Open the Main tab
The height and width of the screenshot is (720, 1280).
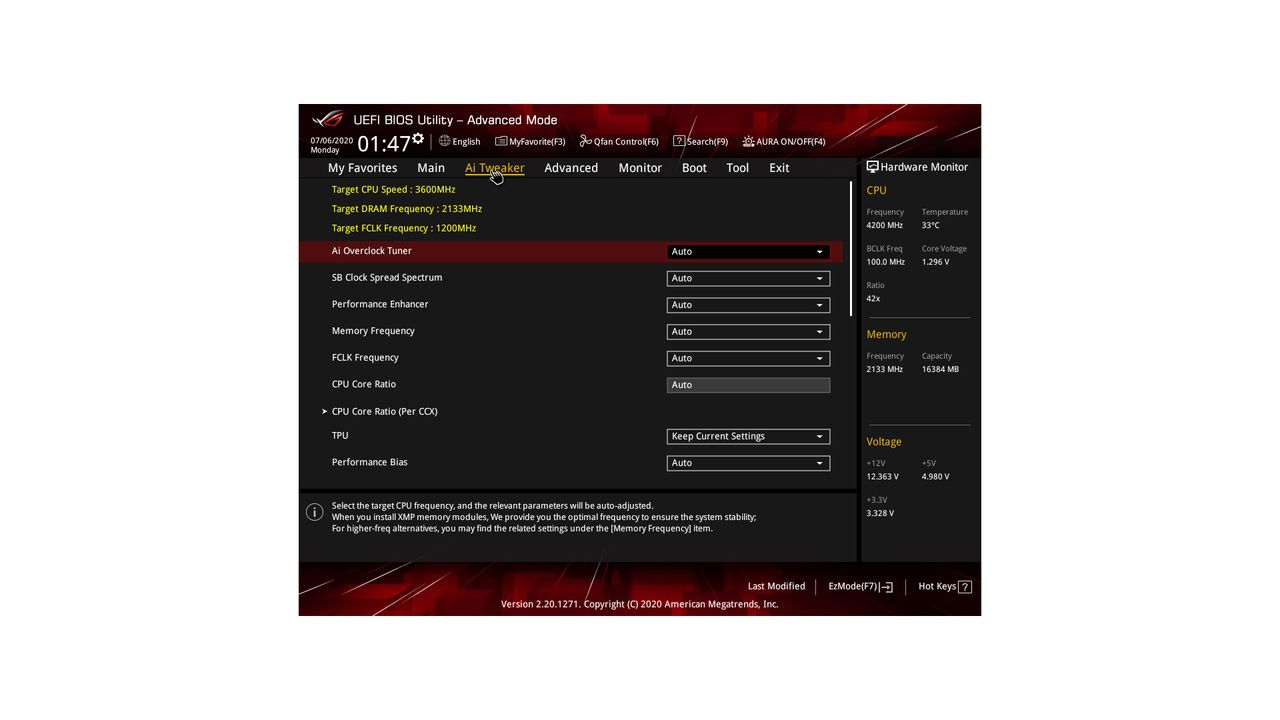[x=431, y=168]
